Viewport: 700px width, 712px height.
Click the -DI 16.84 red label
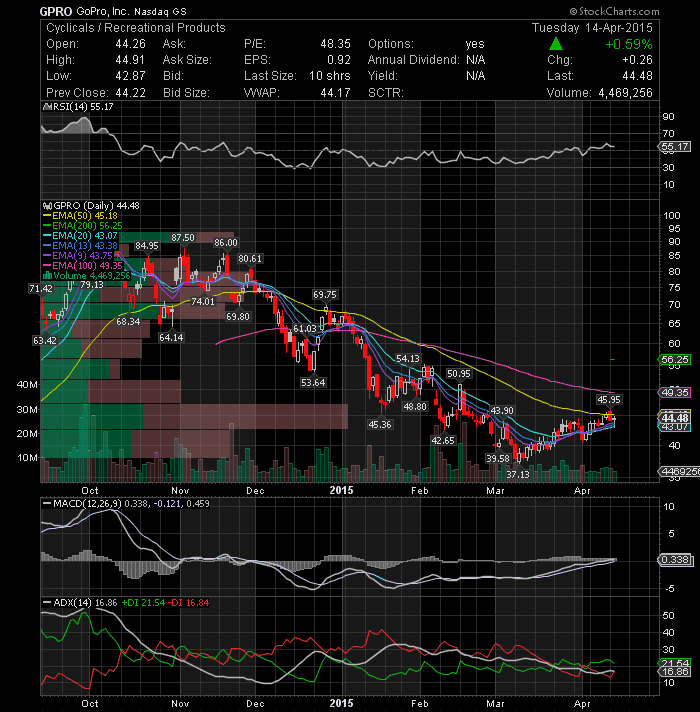(188, 603)
